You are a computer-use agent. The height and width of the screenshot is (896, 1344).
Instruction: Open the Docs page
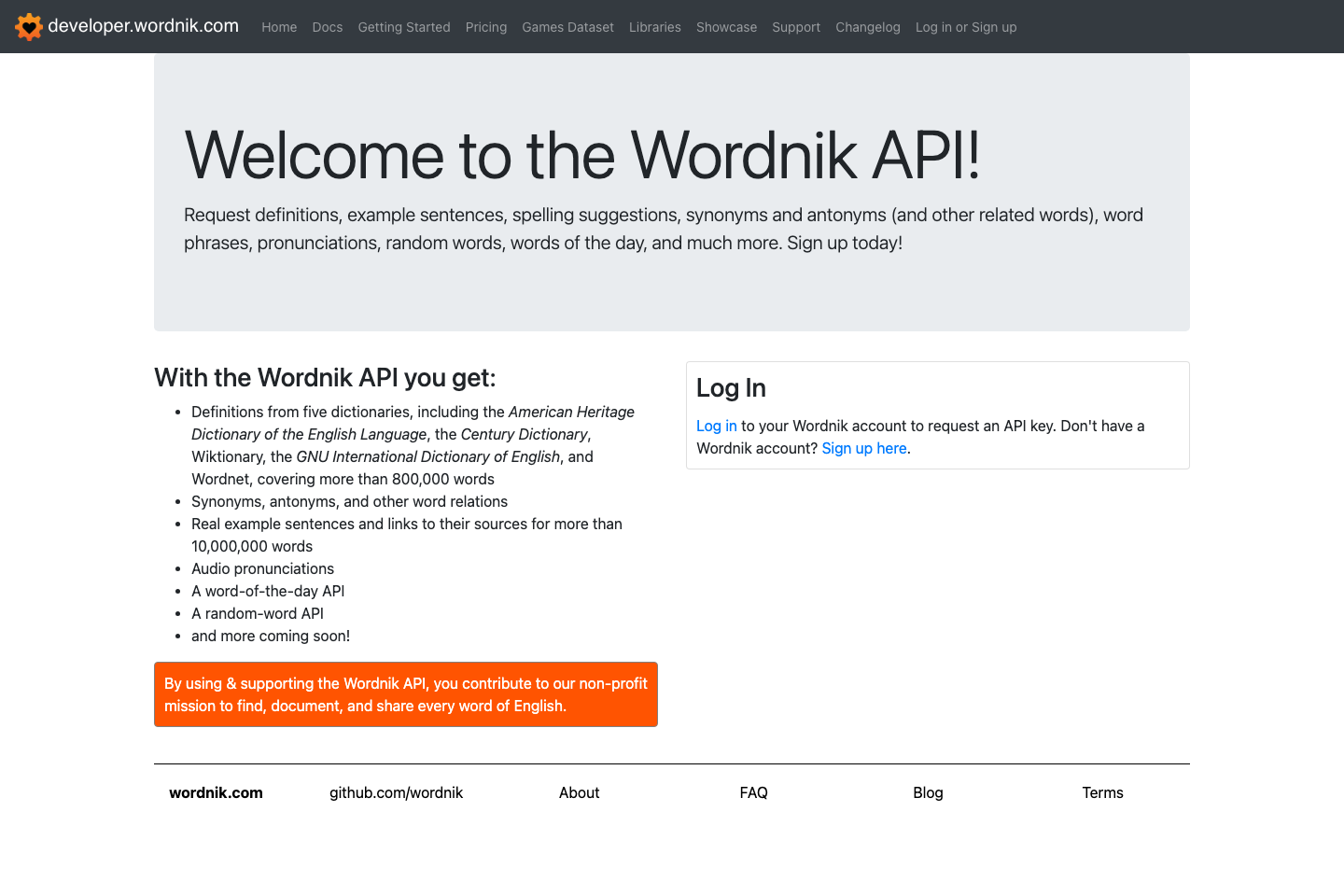(328, 27)
